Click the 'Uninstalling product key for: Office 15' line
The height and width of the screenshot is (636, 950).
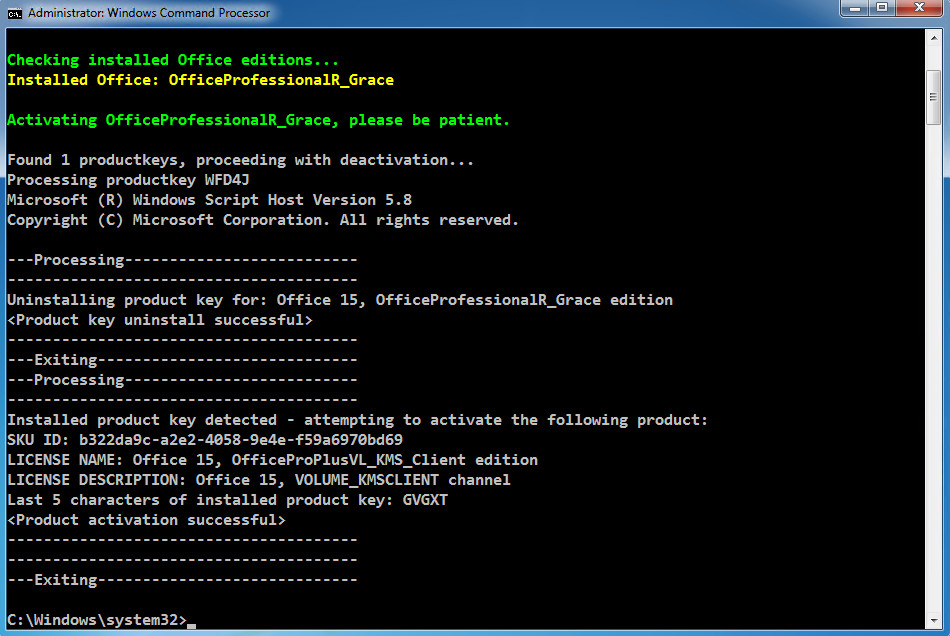point(340,300)
